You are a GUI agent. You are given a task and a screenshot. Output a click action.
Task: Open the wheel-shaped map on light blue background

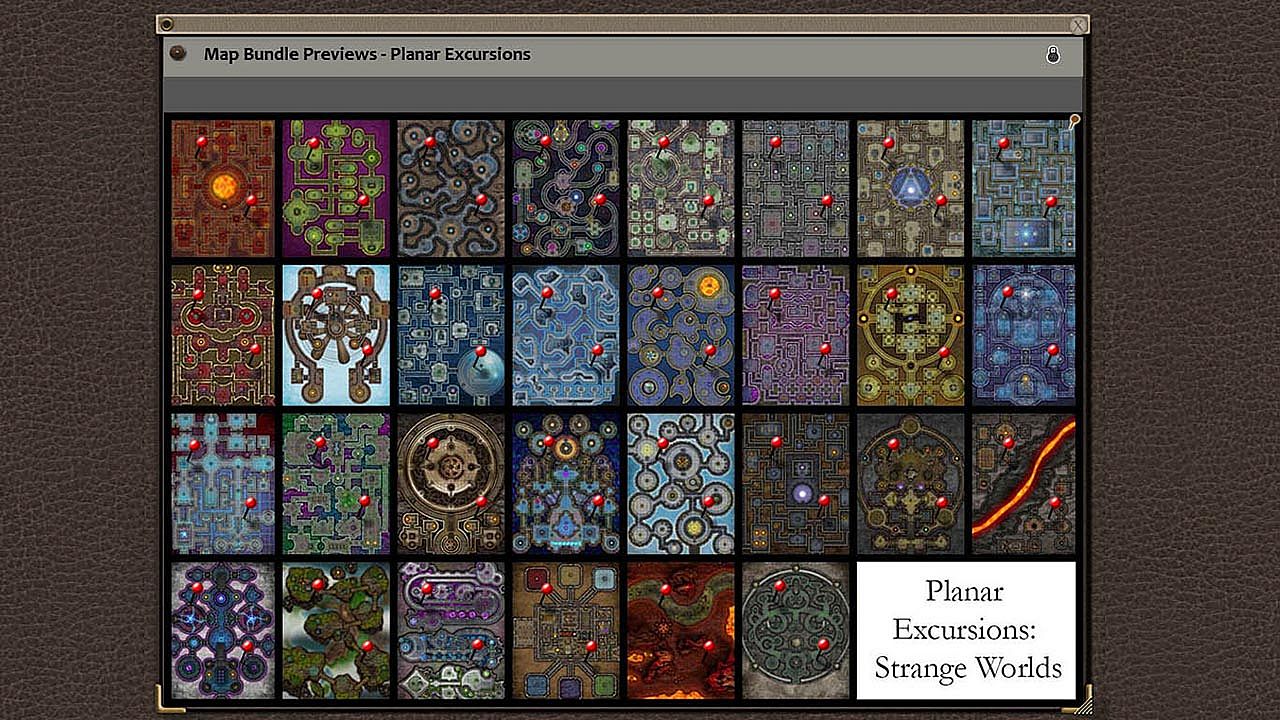click(x=336, y=335)
